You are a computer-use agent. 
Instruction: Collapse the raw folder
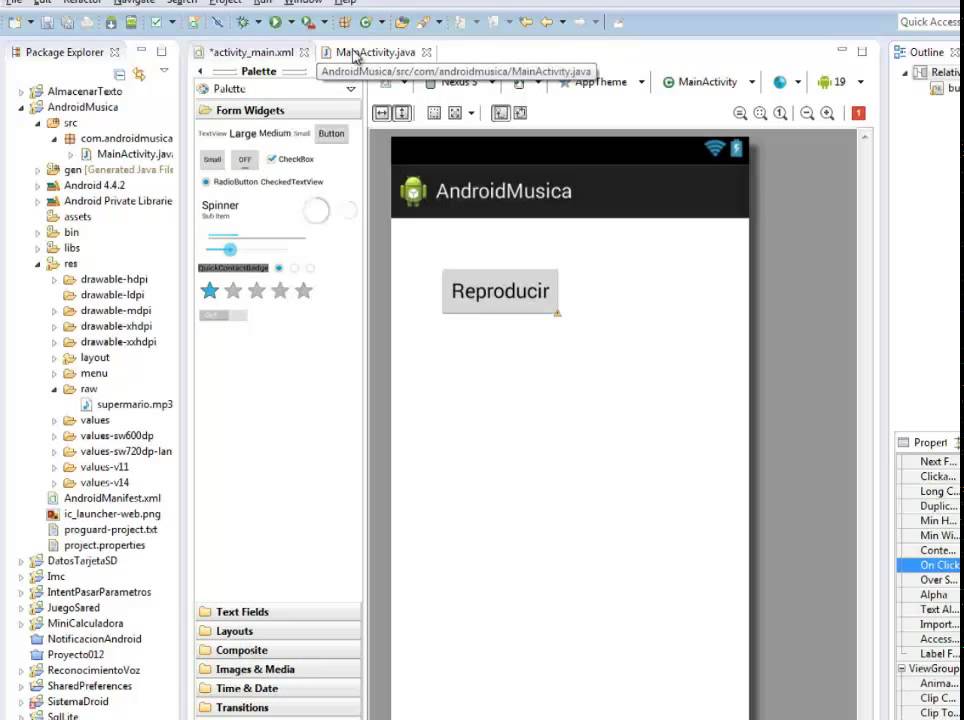click(x=54, y=389)
